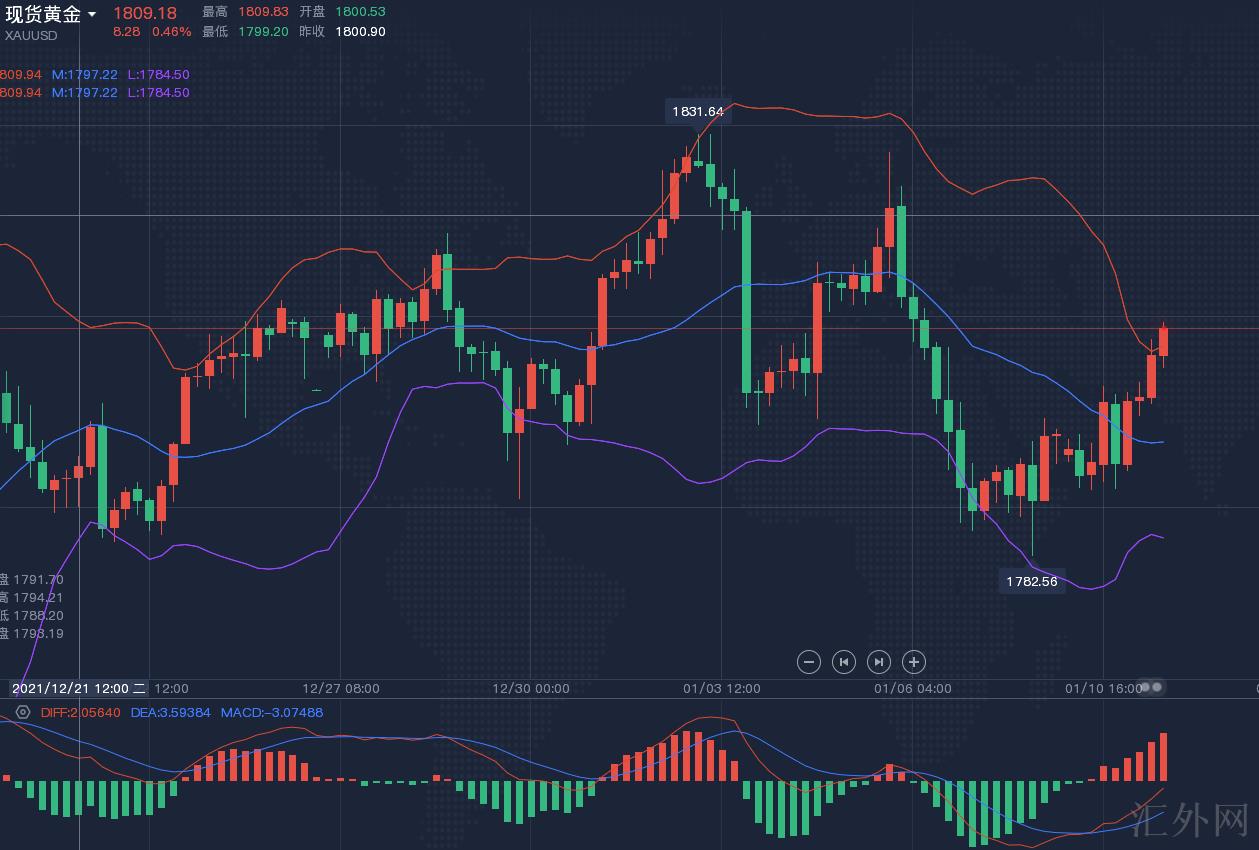Select the MACD value in indicator legend
This screenshot has width=1259, height=850.
272,713
